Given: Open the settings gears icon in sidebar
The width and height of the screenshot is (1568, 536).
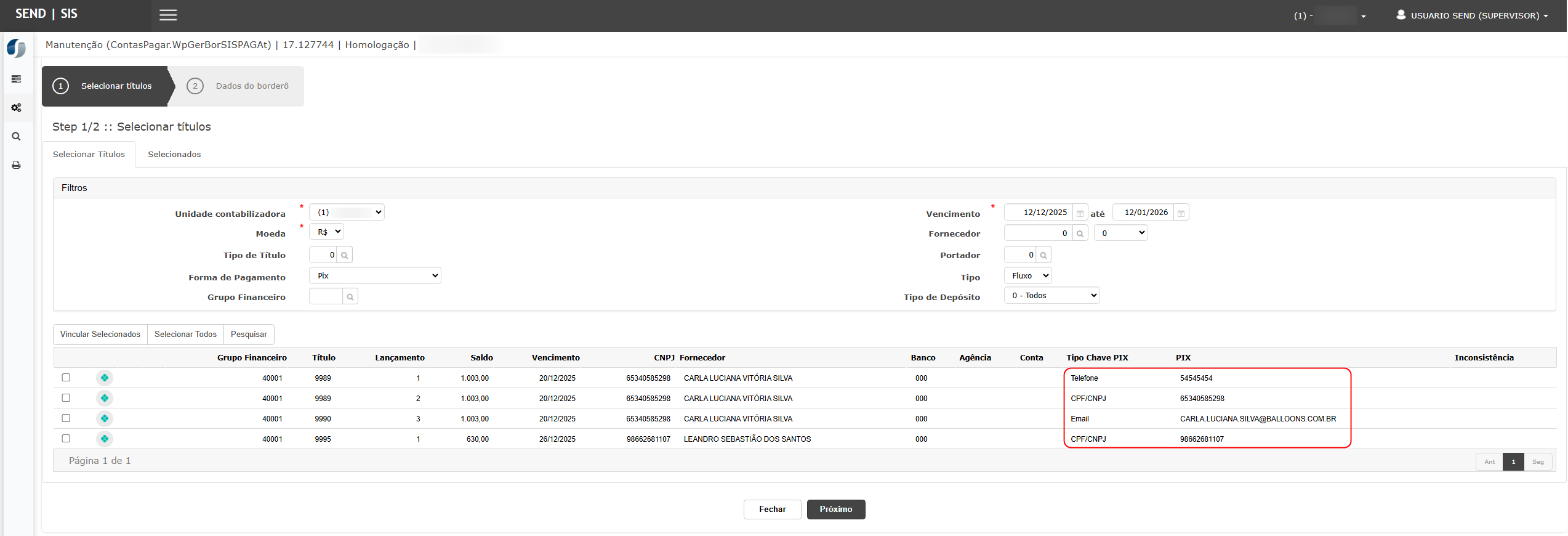Looking at the screenshot, I should pos(17,108).
